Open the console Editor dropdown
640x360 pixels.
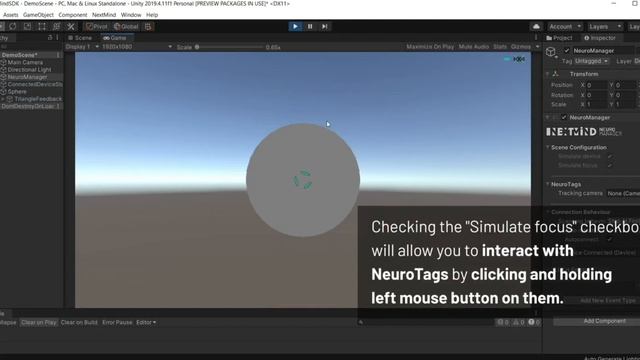tap(146, 322)
